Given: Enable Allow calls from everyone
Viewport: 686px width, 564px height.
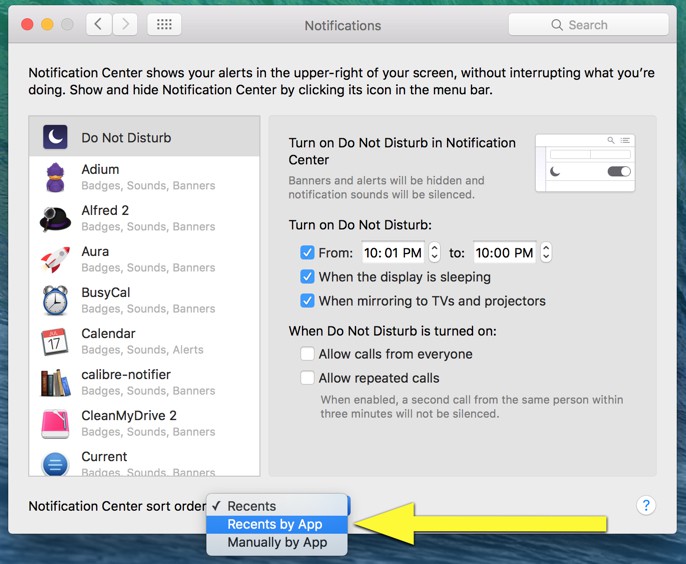Looking at the screenshot, I should click(308, 354).
